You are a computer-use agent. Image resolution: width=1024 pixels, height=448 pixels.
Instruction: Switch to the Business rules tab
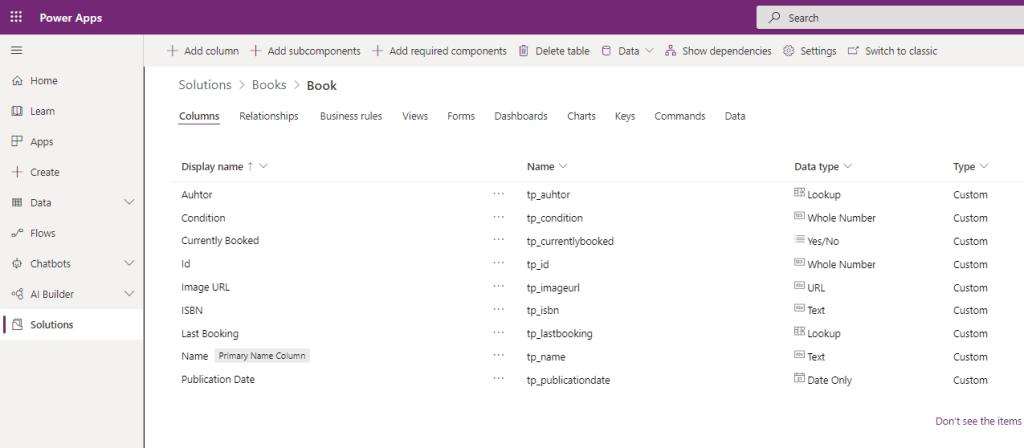click(x=350, y=116)
